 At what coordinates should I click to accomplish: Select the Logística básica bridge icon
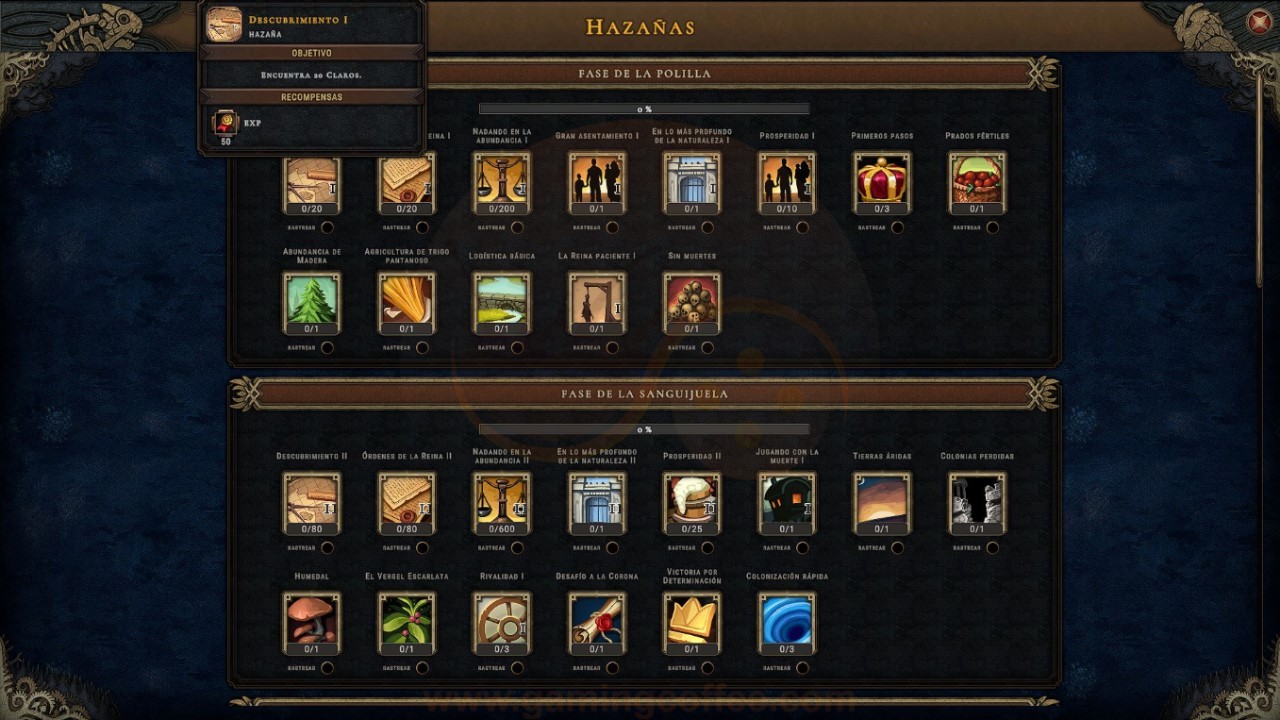(502, 303)
